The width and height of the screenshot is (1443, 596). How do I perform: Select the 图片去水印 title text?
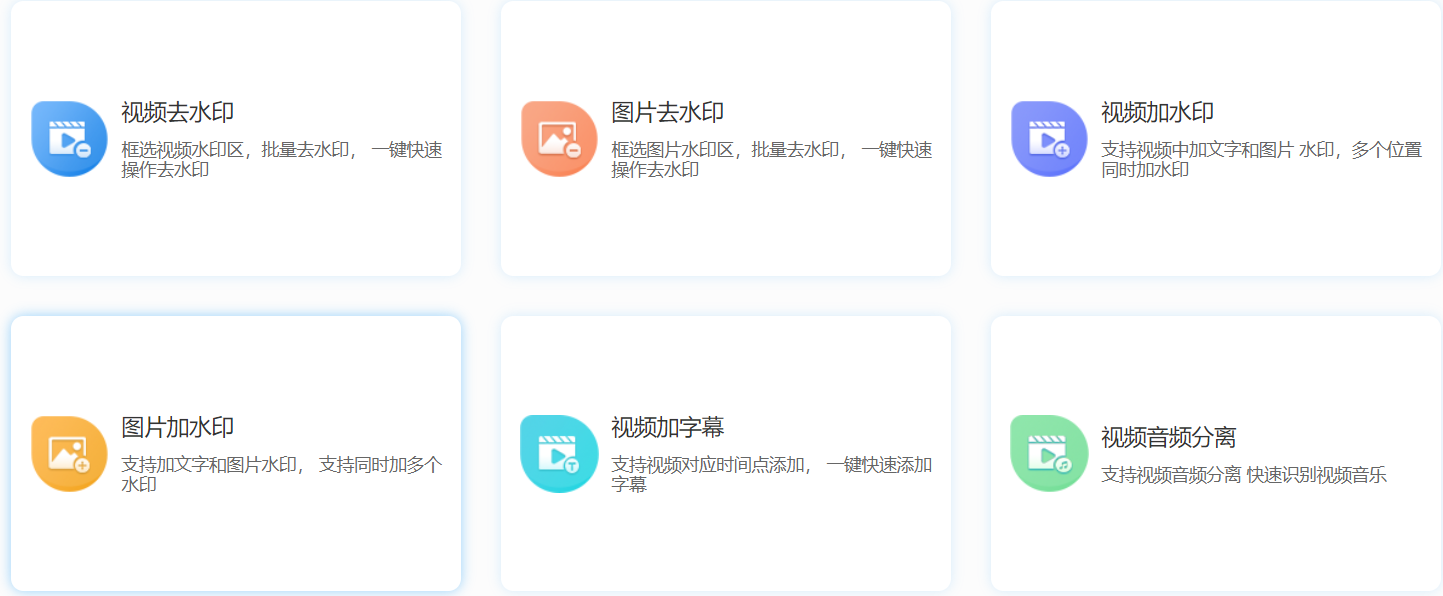click(x=668, y=113)
